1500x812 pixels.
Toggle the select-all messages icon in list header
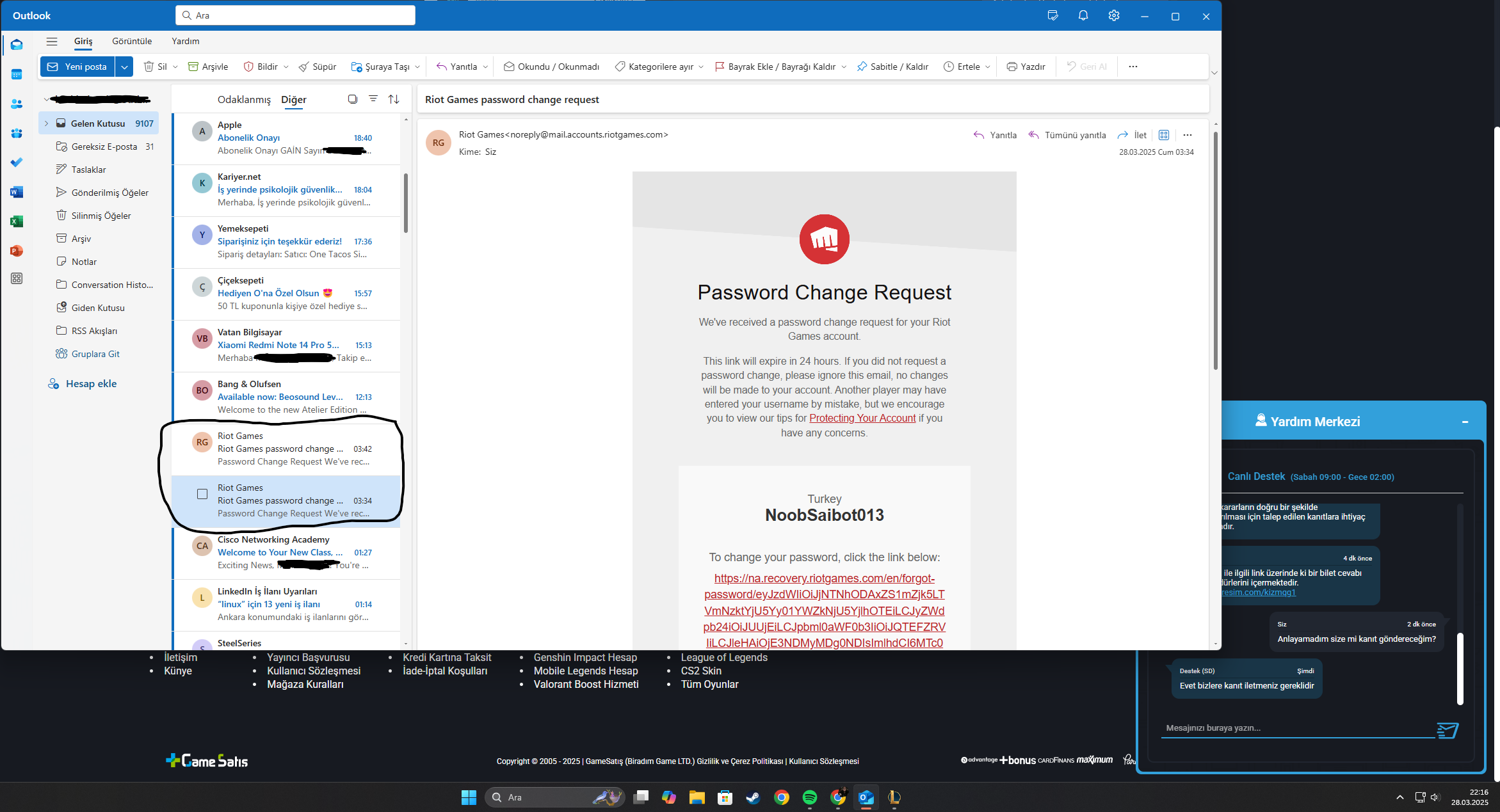[352, 99]
